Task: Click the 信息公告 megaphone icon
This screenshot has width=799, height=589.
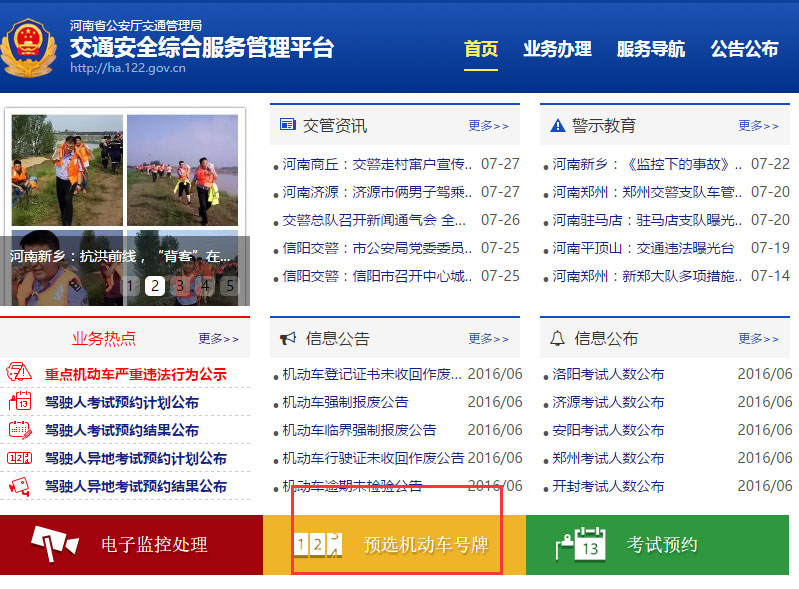Action: 288,338
